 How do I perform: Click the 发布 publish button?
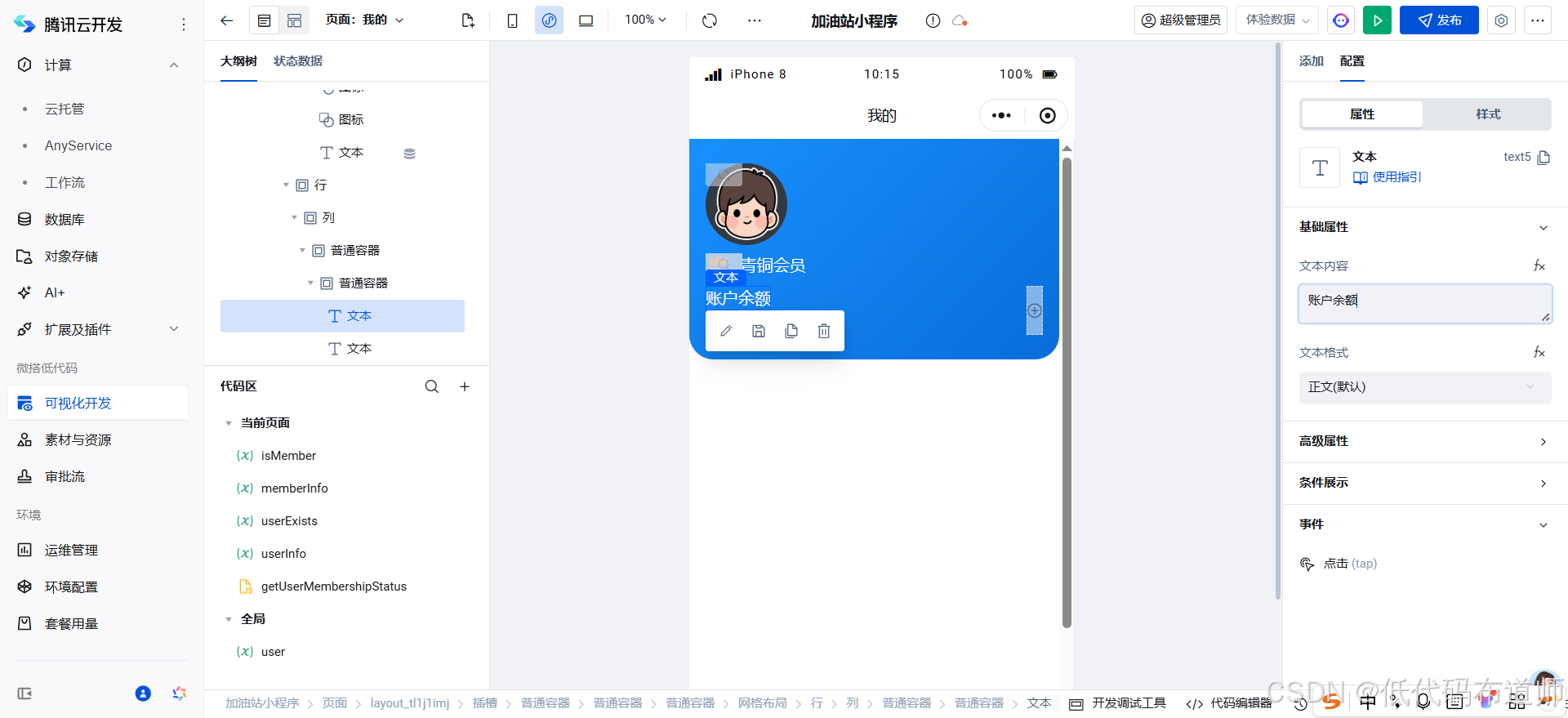tap(1439, 20)
